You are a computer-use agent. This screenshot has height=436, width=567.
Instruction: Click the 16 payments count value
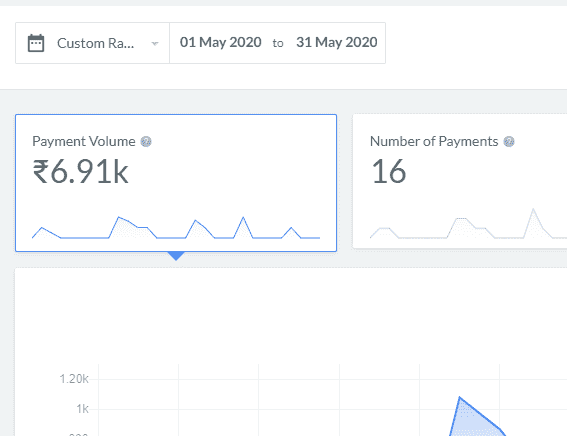point(389,172)
